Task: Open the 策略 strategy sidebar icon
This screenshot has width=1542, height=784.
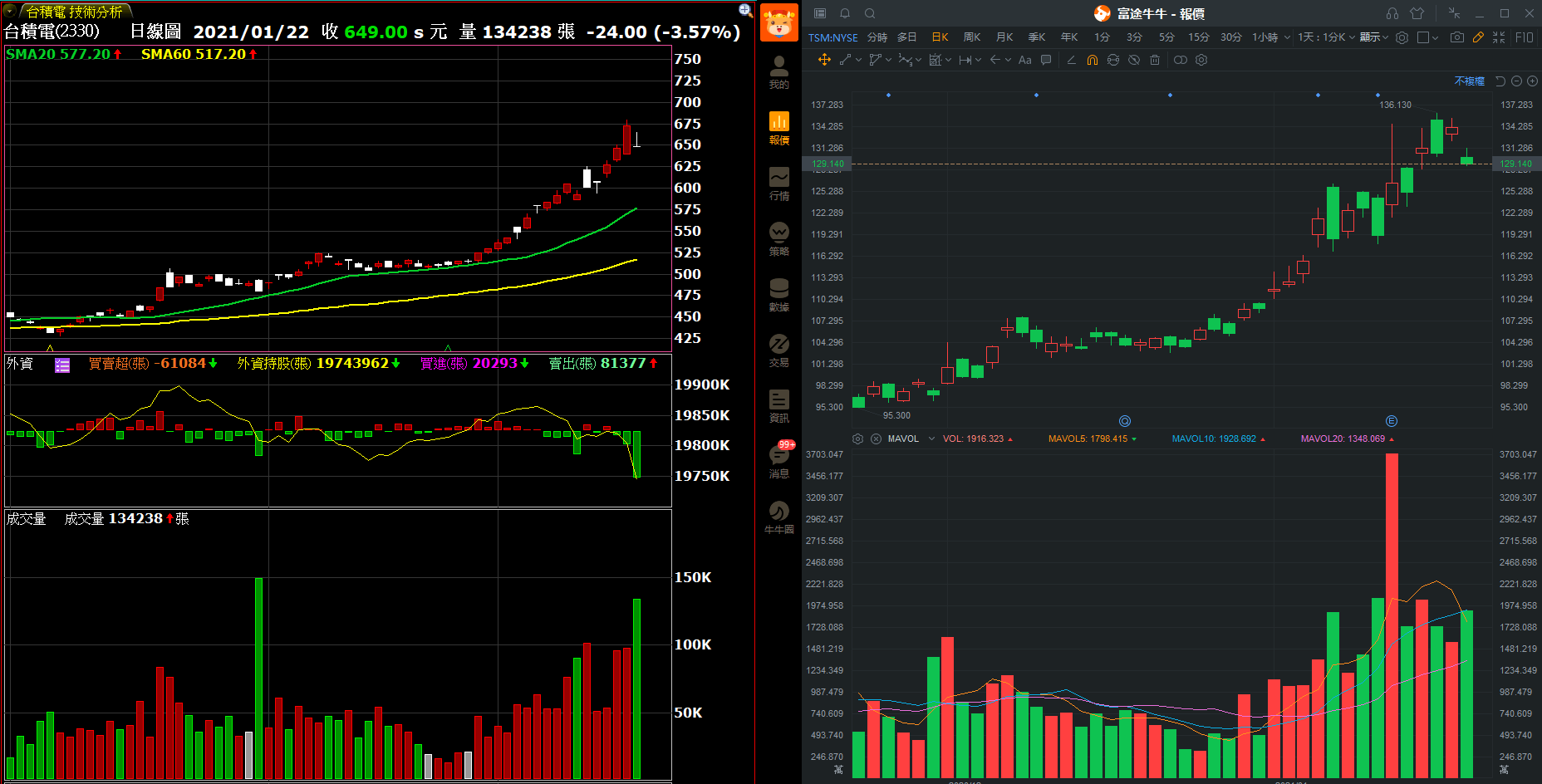Action: [x=778, y=240]
